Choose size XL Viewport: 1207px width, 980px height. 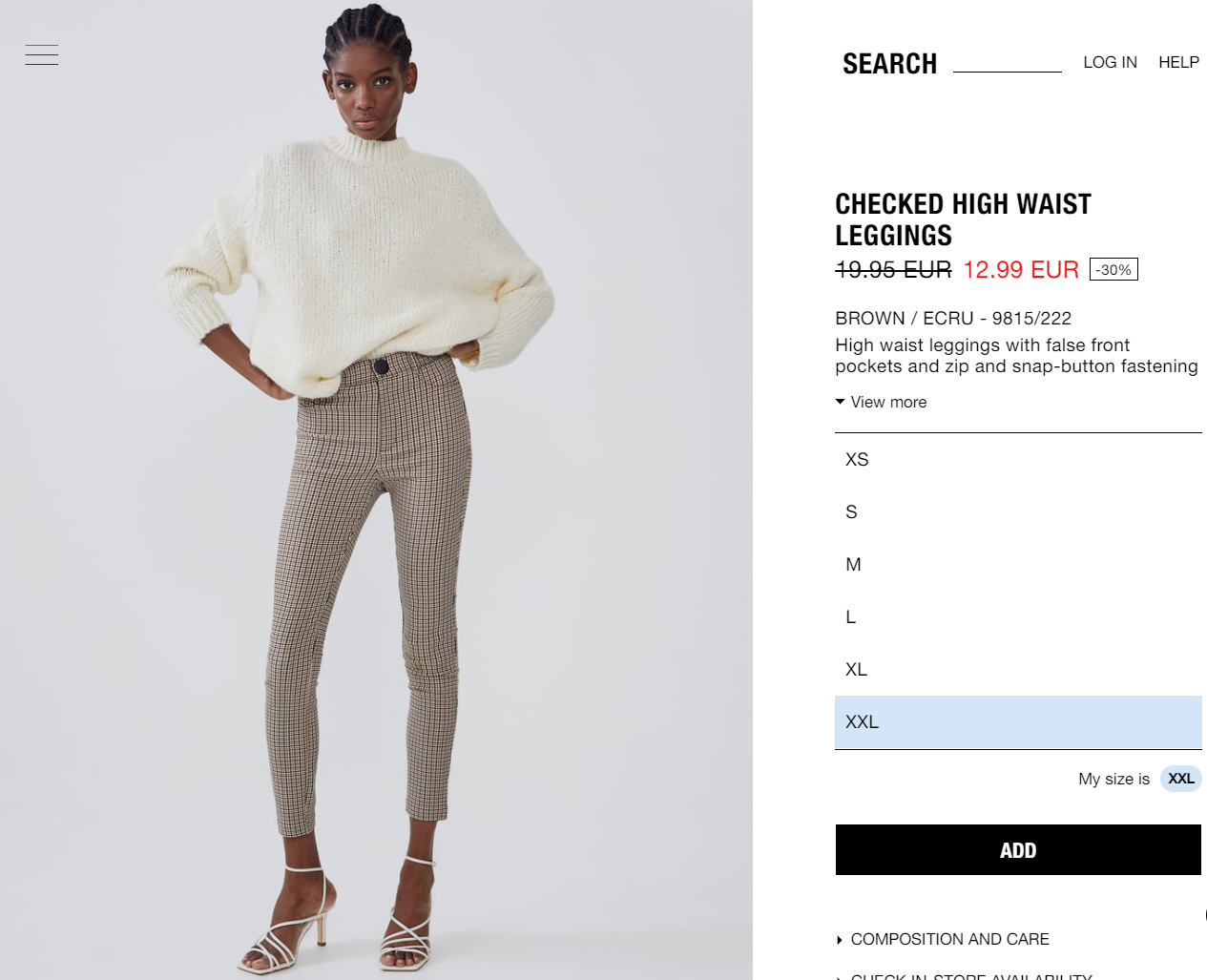tap(1018, 669)
